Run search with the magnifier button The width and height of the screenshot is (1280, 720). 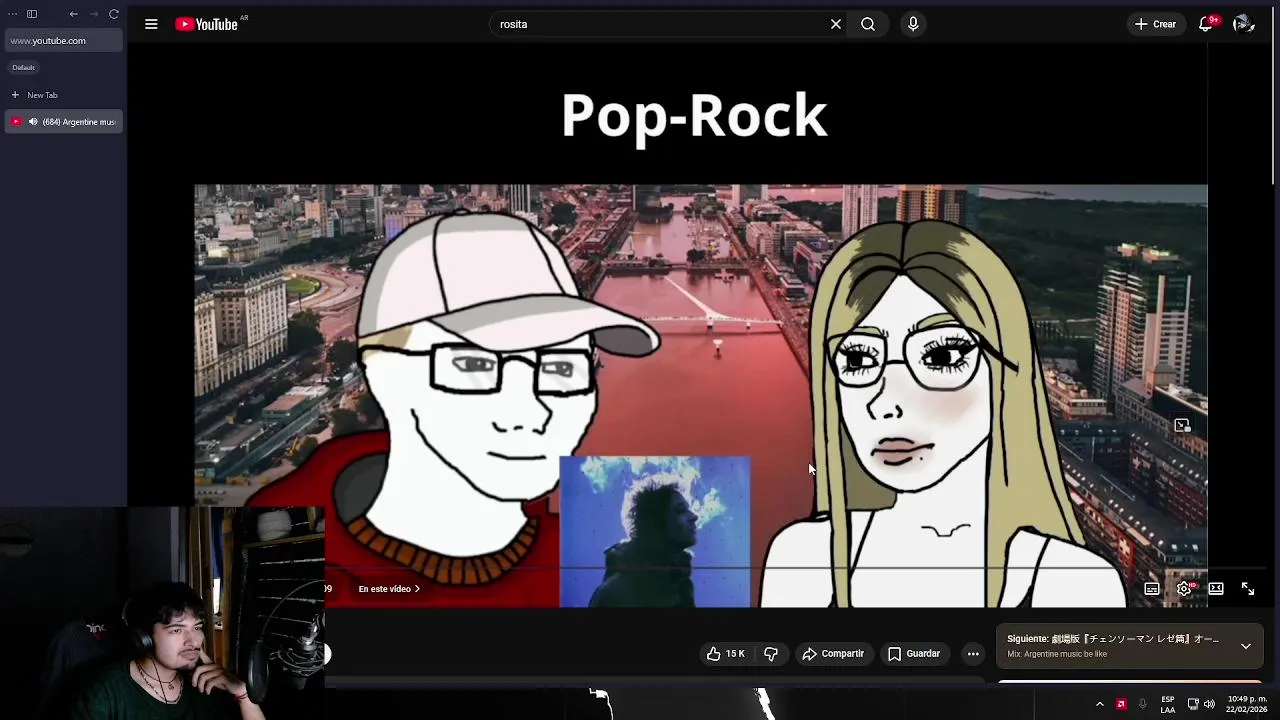(x=868, y=24)
